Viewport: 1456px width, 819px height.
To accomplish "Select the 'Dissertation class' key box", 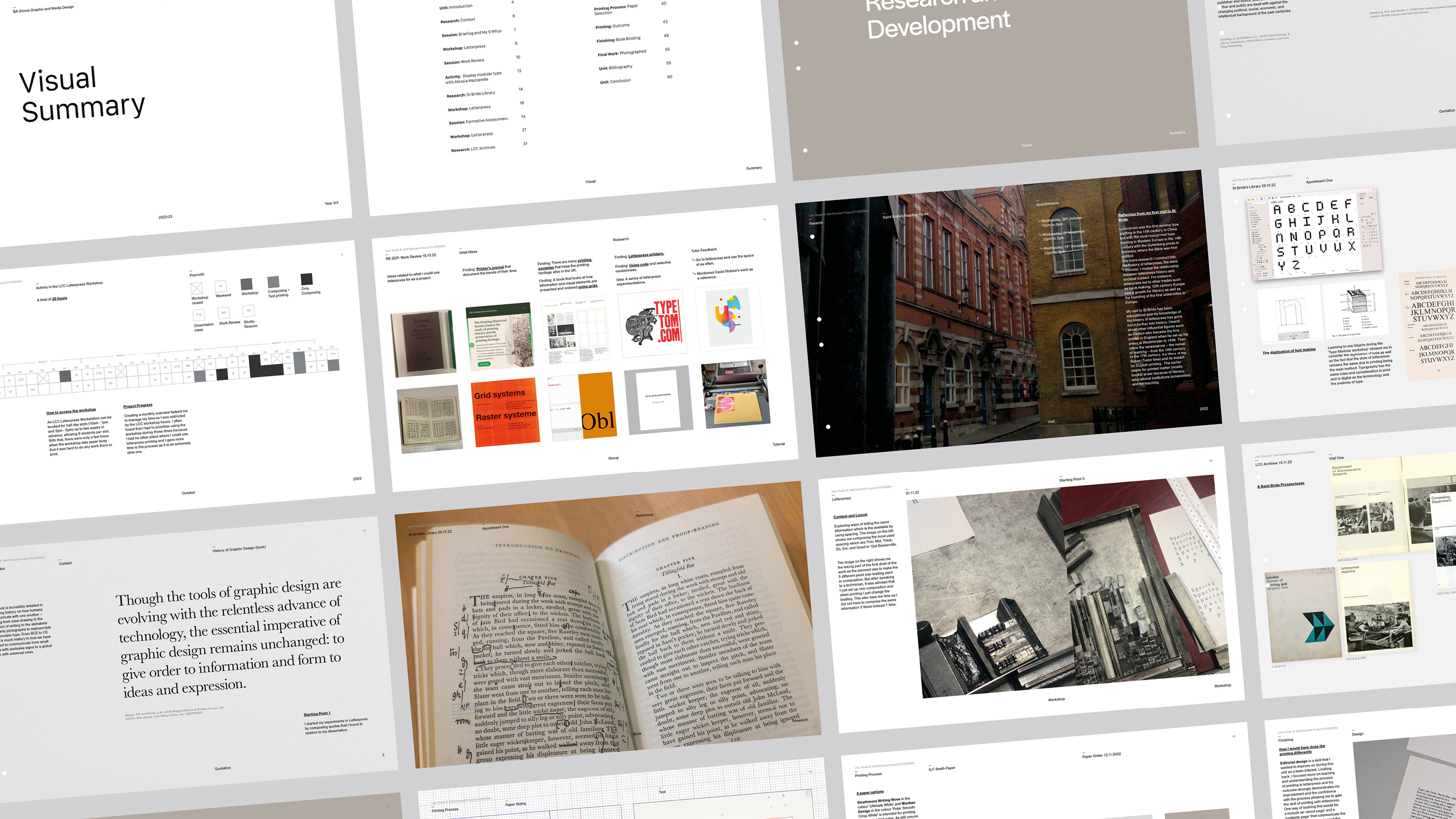I will (x=199, y=316).
